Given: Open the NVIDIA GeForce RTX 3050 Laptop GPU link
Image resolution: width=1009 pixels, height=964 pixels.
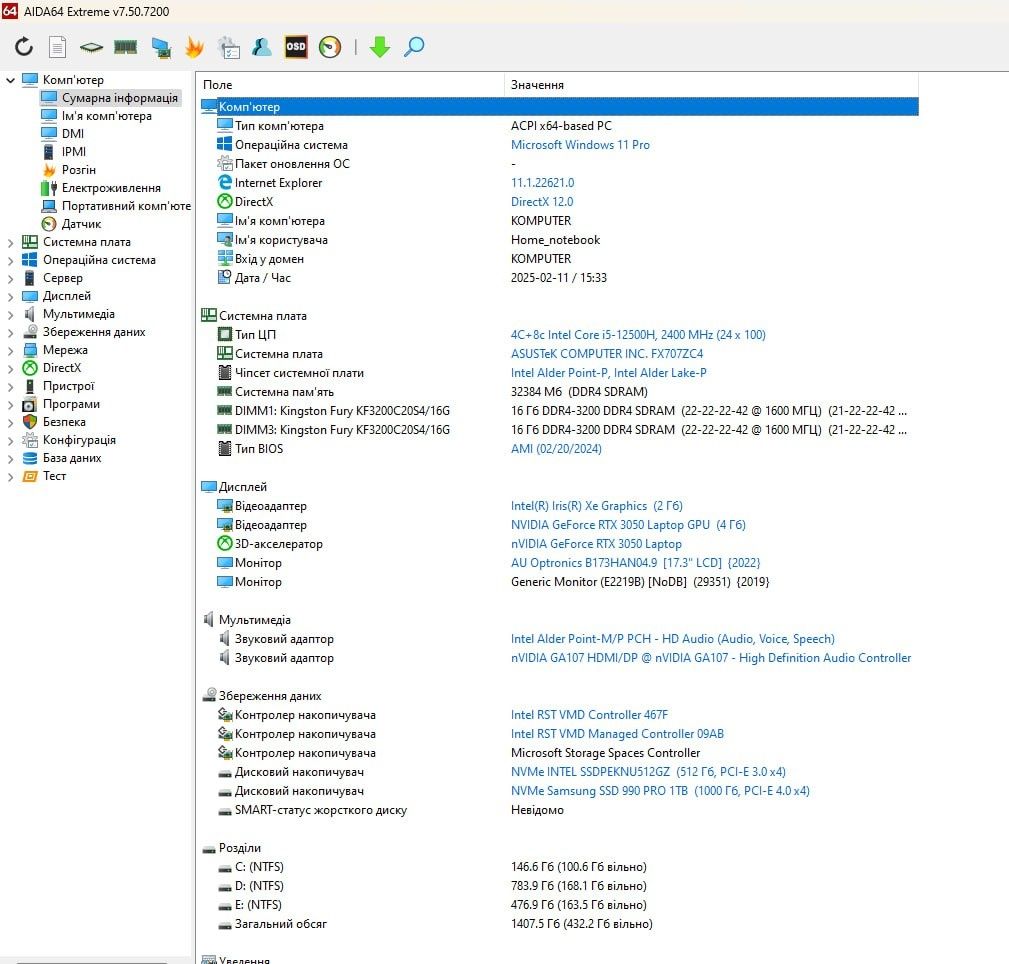Looking at the screenshot, I should tap(628, 525).
